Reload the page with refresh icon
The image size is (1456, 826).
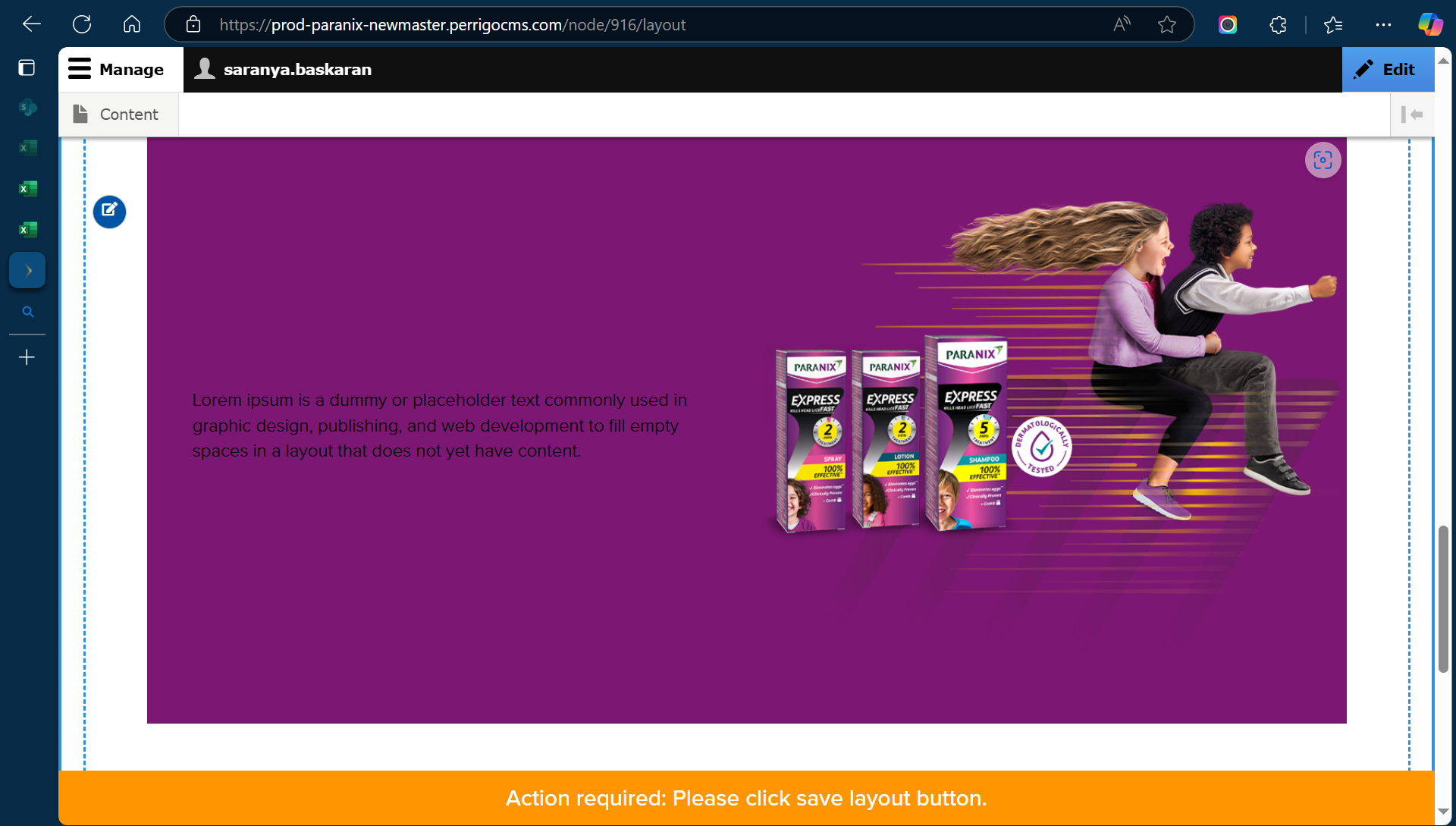(82, 24)
